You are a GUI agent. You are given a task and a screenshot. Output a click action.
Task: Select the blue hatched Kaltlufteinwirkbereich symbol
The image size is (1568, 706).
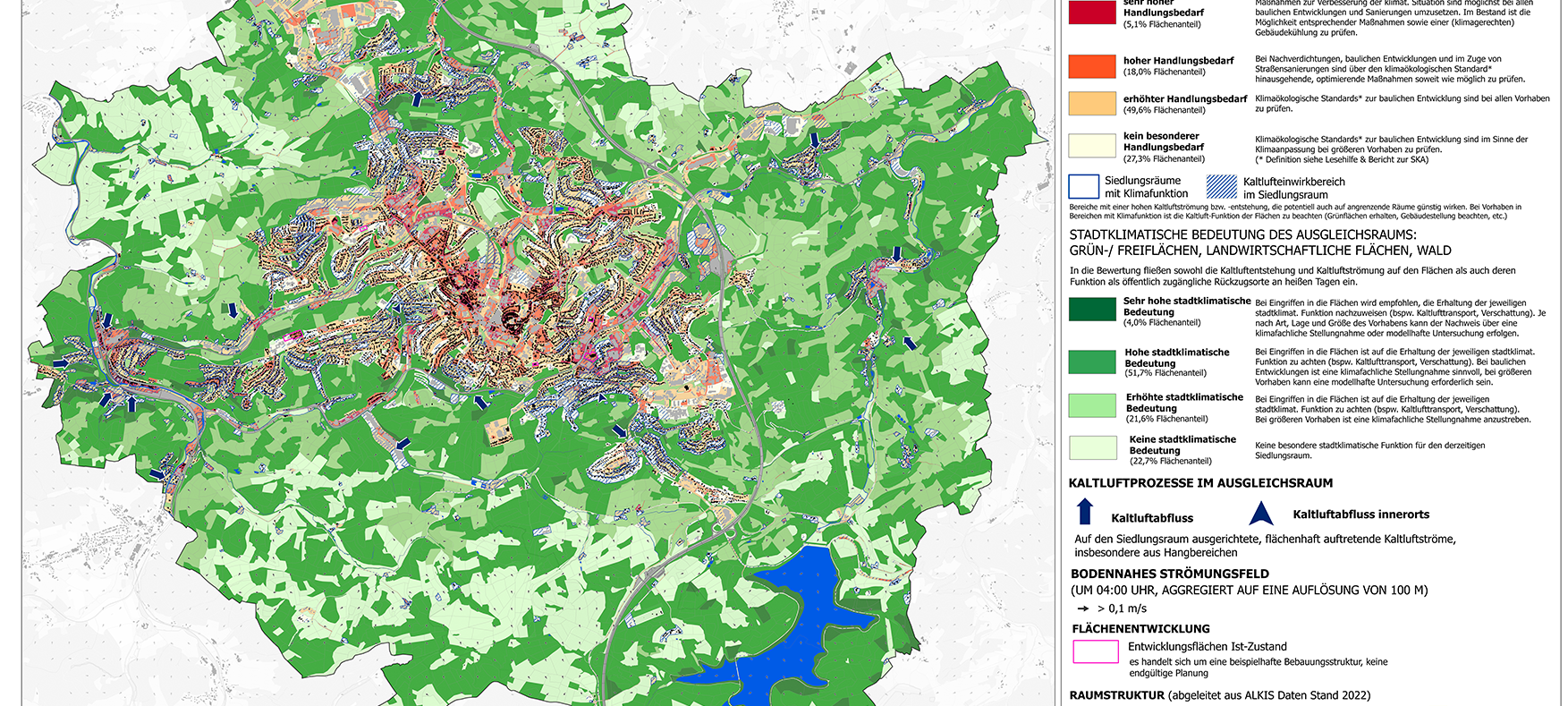tap(1221, 186)
